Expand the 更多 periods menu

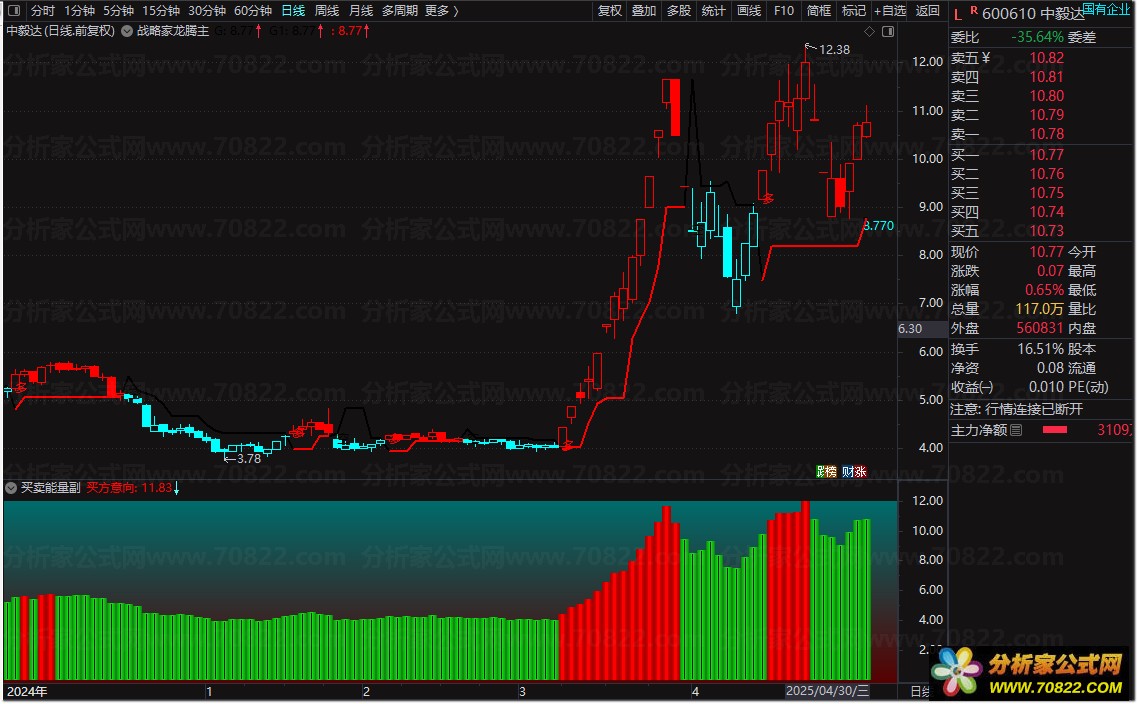click(x=442, y=10)
